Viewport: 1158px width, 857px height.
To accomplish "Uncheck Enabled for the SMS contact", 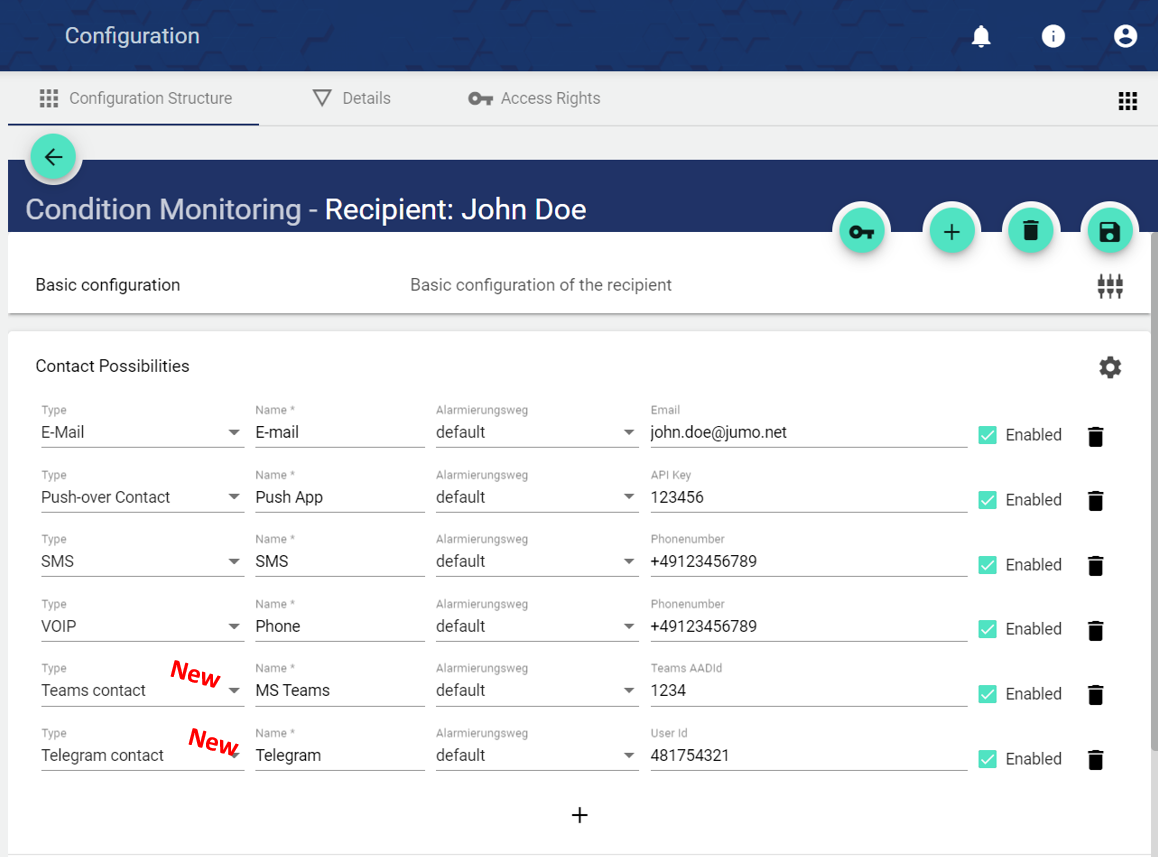I will 987,565.
